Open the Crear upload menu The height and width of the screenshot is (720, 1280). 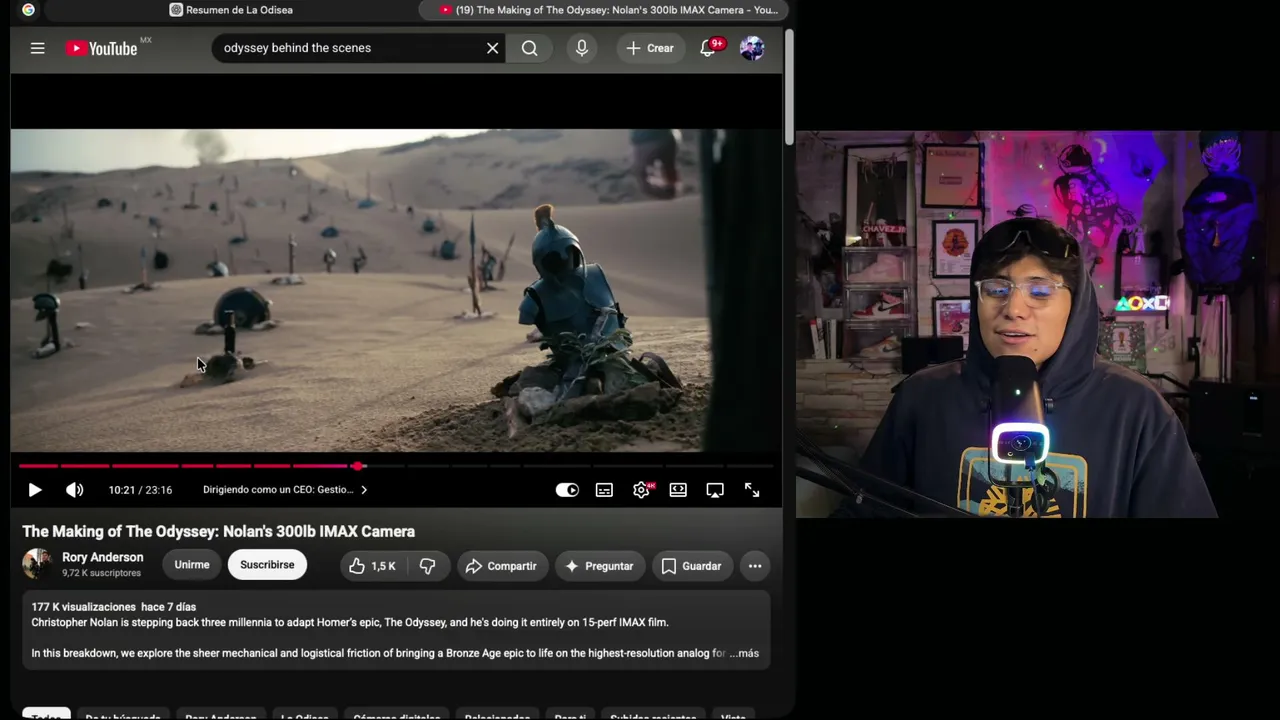[x=650, y=48]
